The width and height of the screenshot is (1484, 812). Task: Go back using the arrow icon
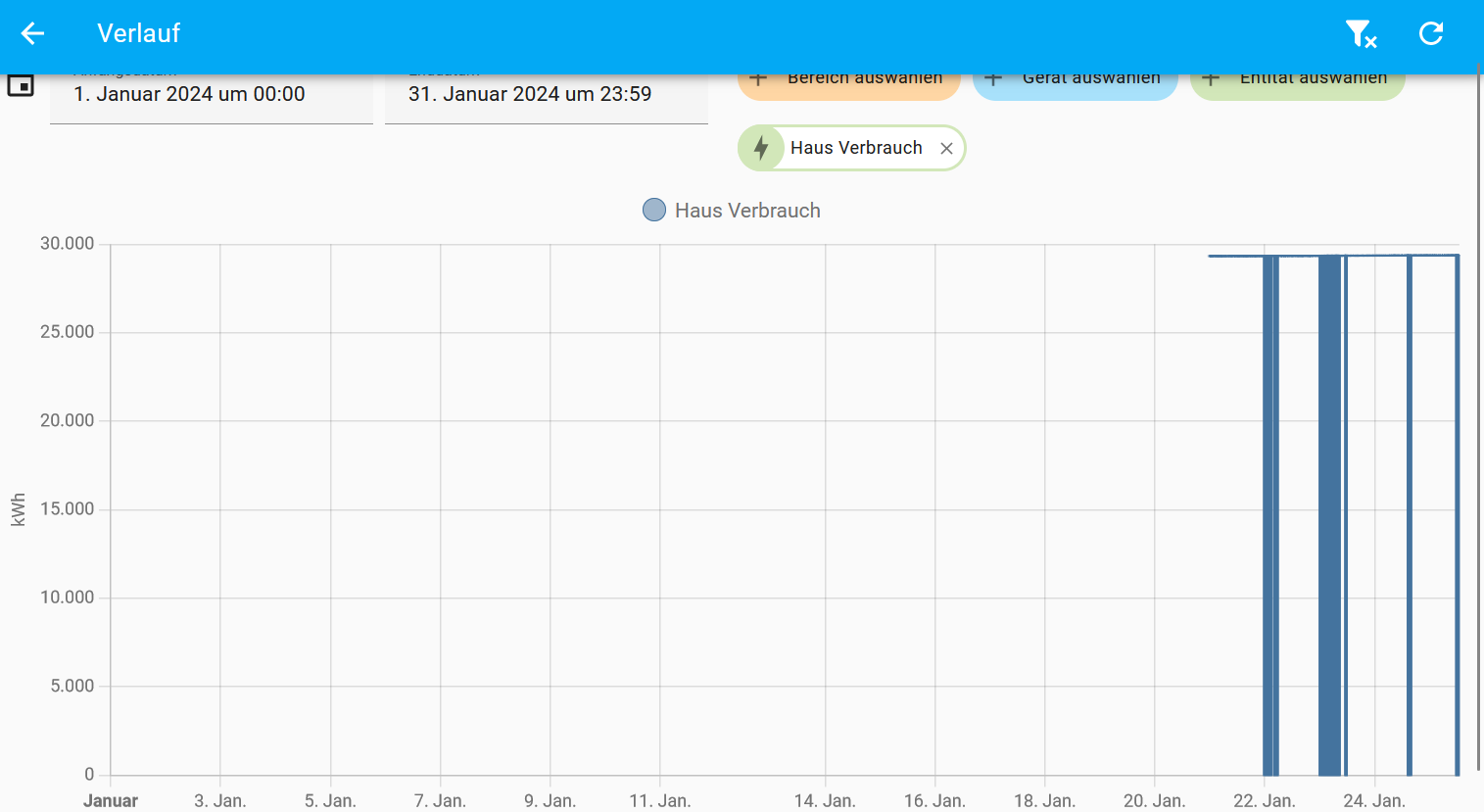point(32,34)
